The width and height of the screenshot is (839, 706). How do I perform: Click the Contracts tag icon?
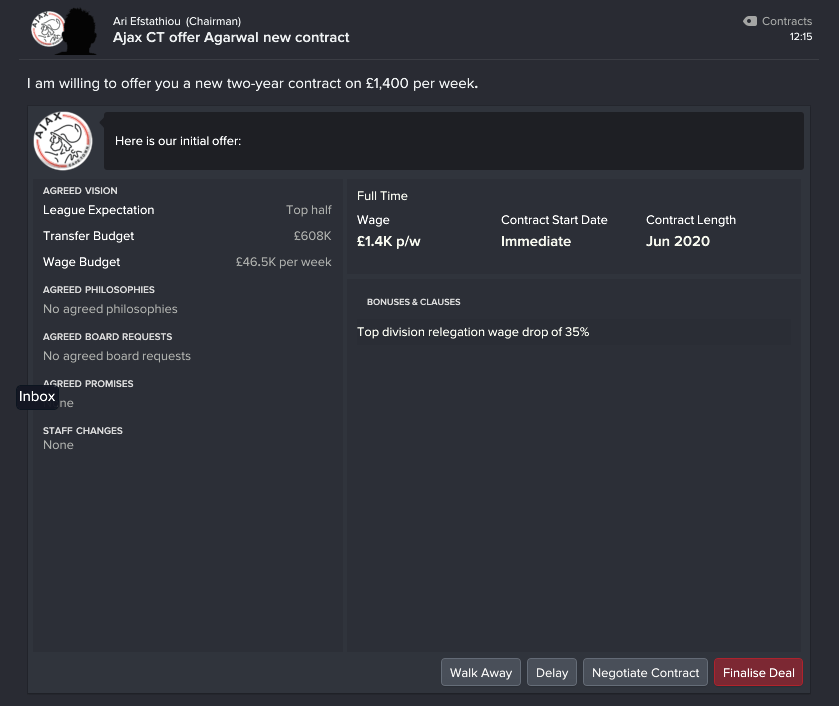click(x=750, y=21)
